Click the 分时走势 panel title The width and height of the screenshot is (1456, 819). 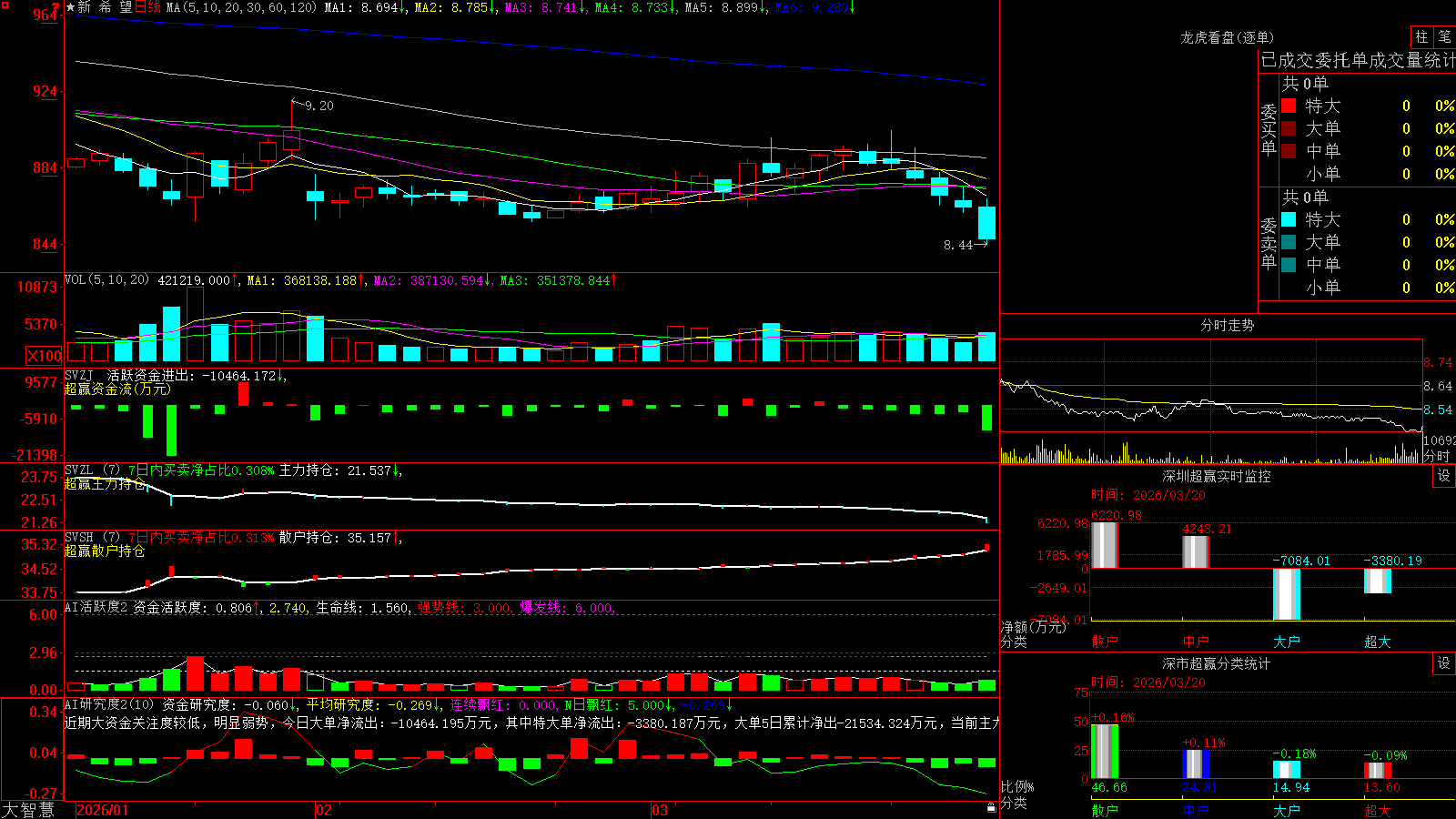point(1227,325)
